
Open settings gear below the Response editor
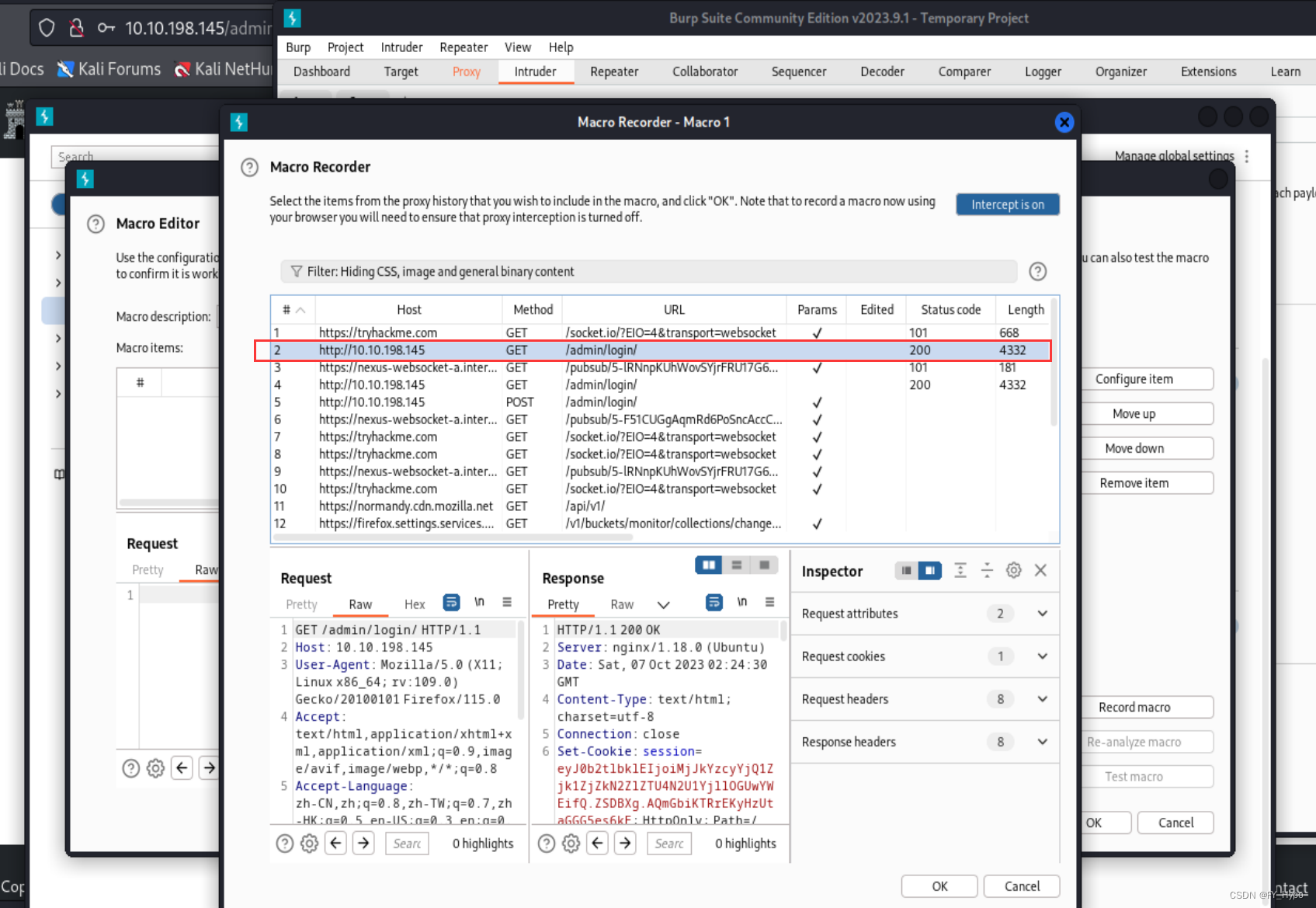(571, 844)
